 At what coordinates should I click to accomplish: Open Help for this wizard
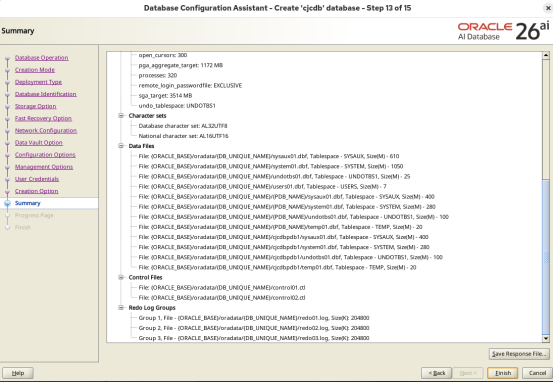[x=18, y=373]
